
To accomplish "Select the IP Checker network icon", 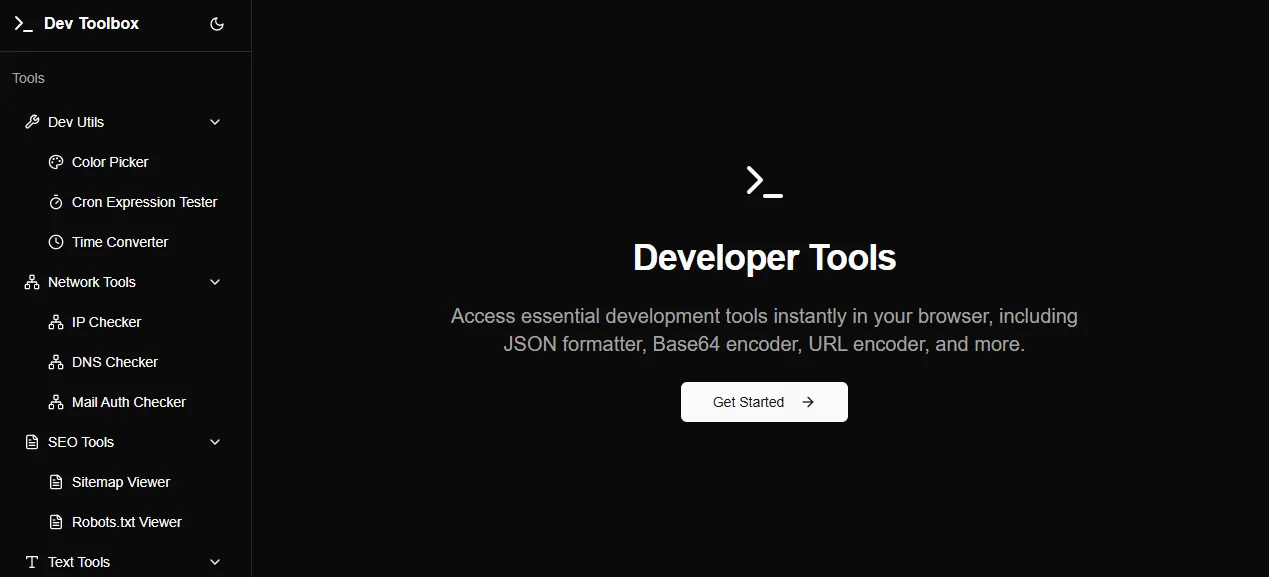I will [56, 321].
